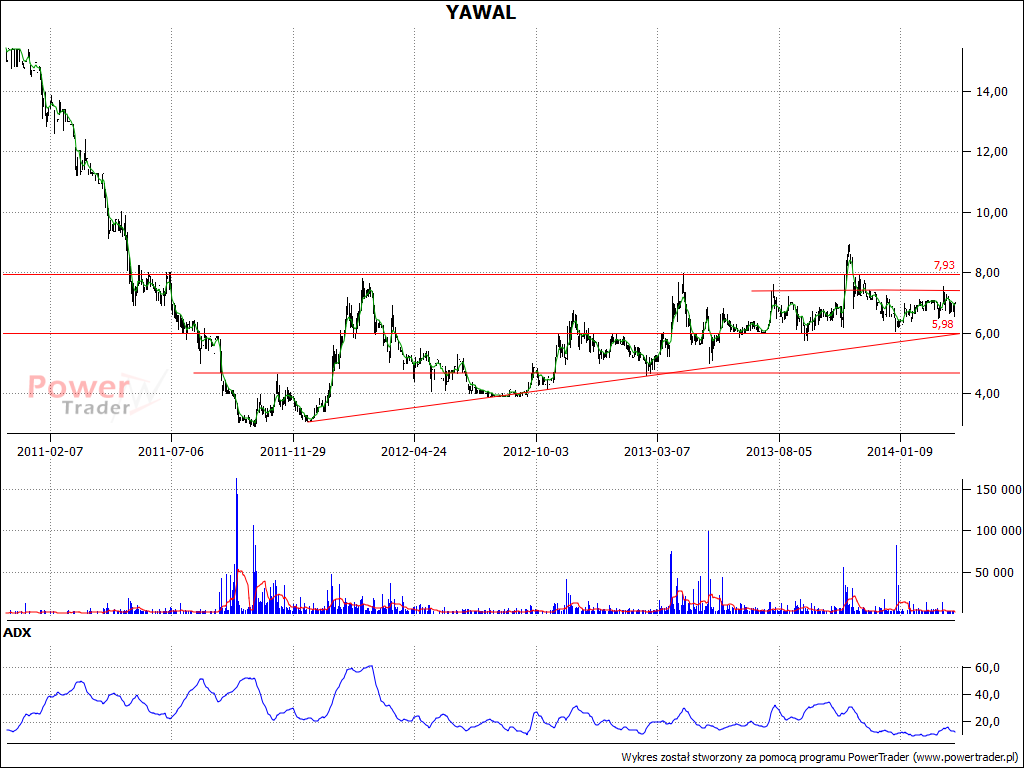Select the 2011-07-06 date label

click(x=171, y=451)
